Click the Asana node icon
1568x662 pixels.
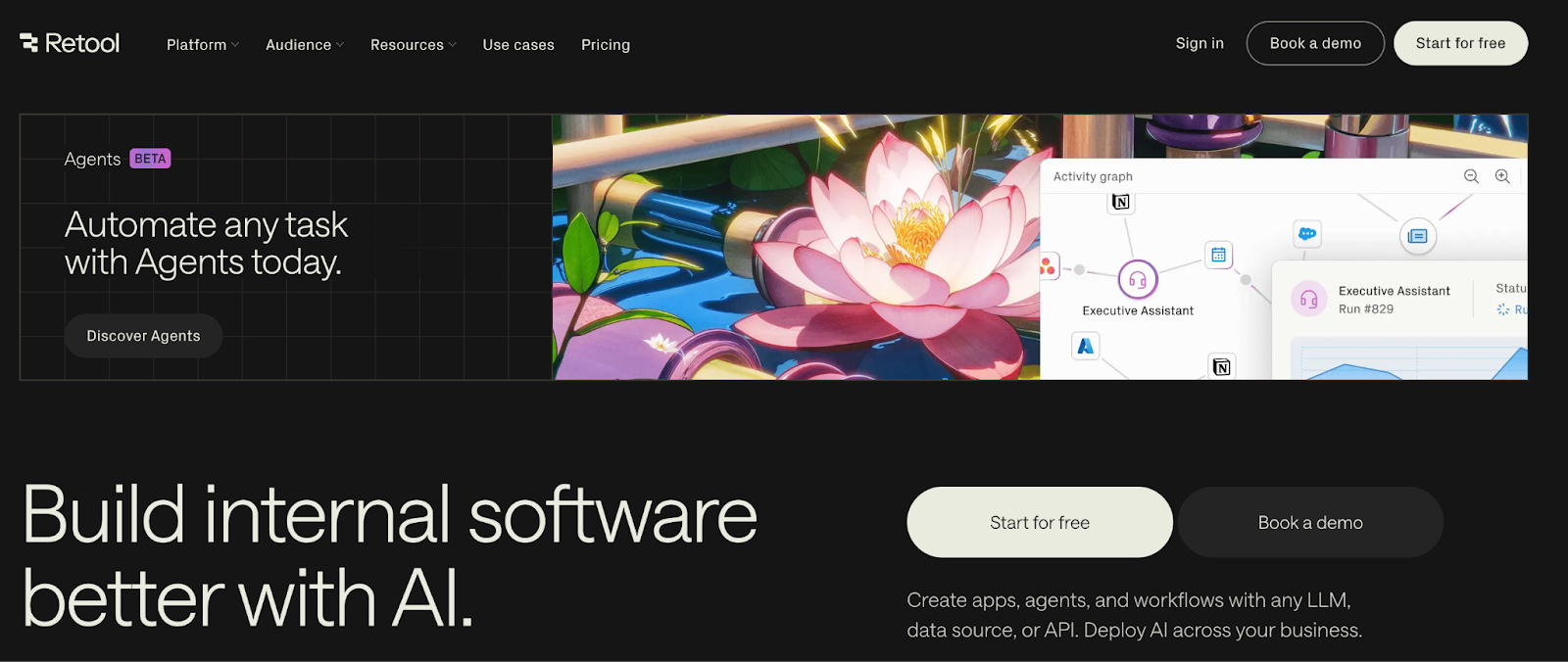[1048, 266]
